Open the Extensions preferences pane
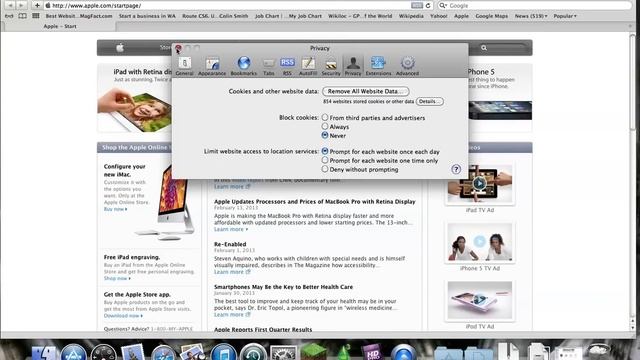 coord(378,66)
